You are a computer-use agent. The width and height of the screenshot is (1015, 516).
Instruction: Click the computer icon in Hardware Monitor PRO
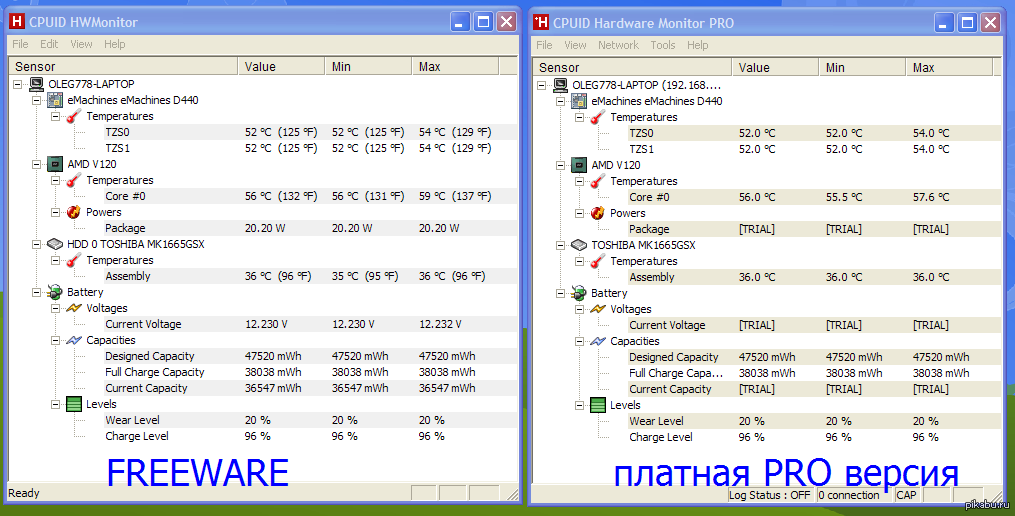click(560, 85)
